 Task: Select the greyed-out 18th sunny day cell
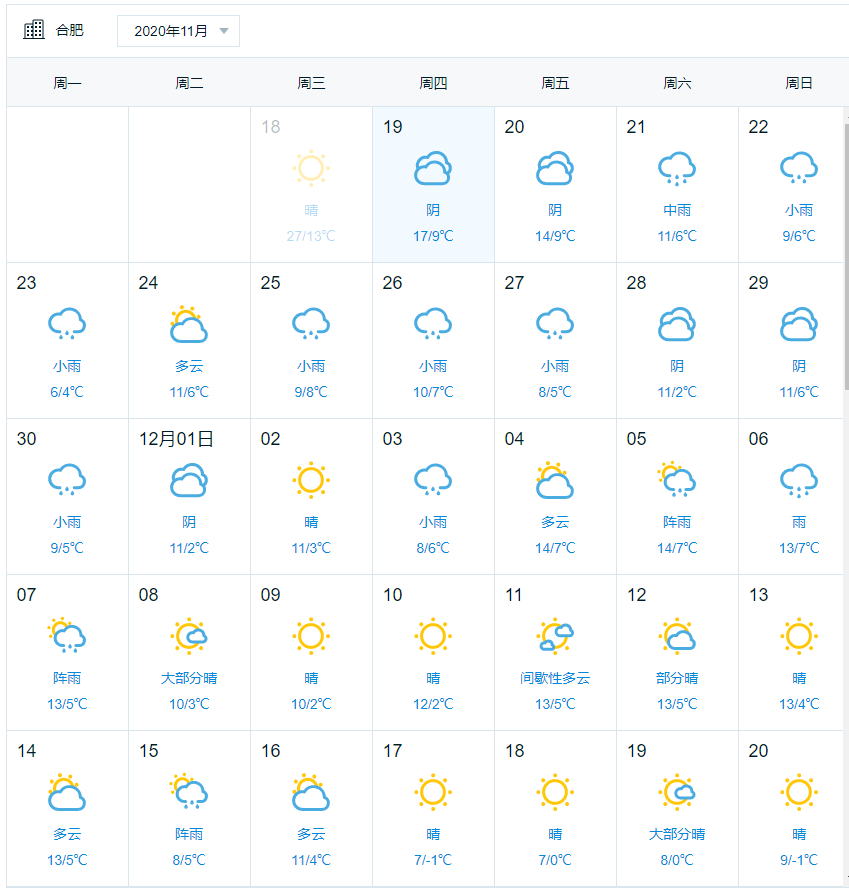tap(311, 185)
